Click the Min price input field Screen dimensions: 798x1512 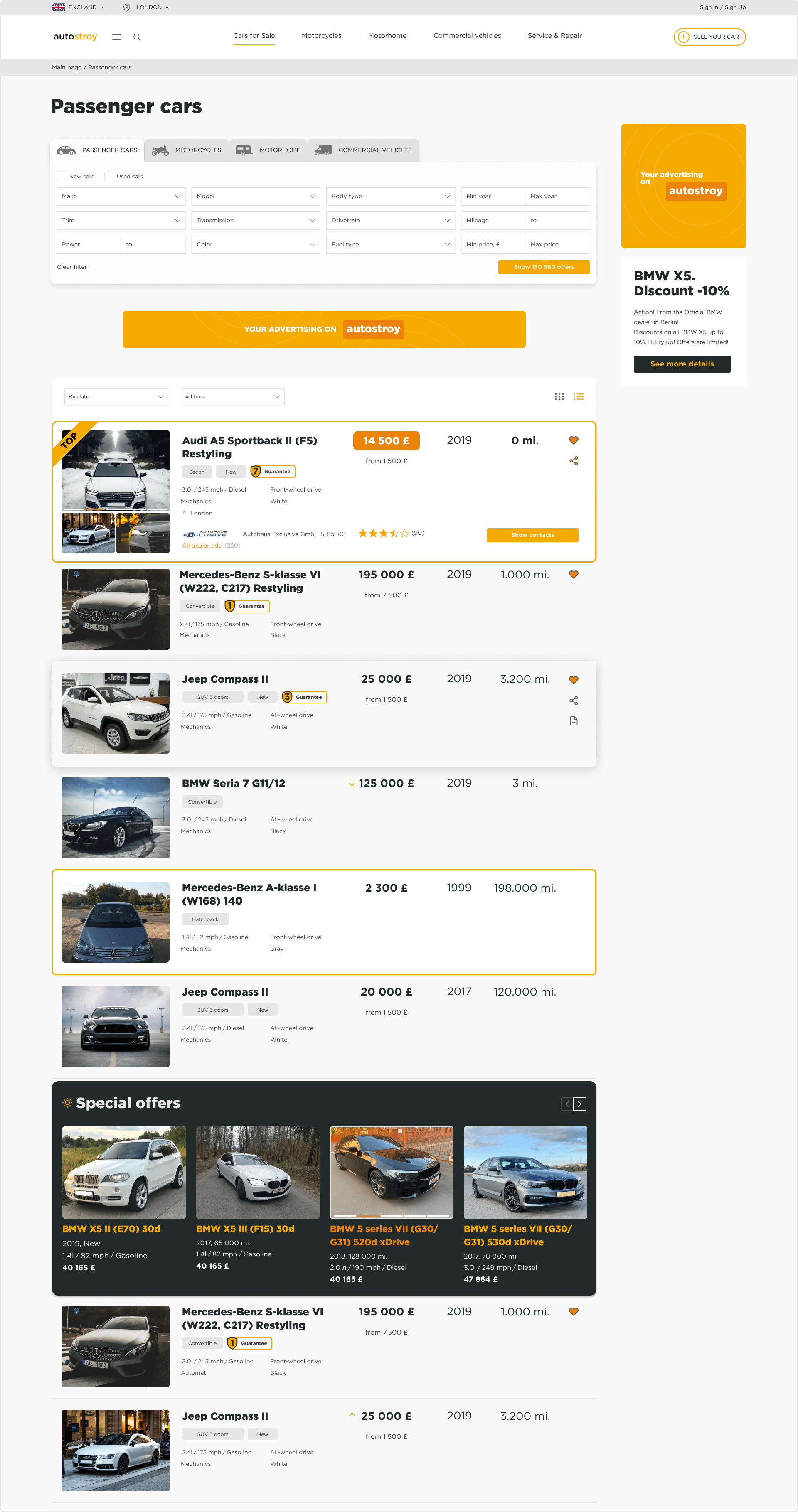(x=493, y=244)
